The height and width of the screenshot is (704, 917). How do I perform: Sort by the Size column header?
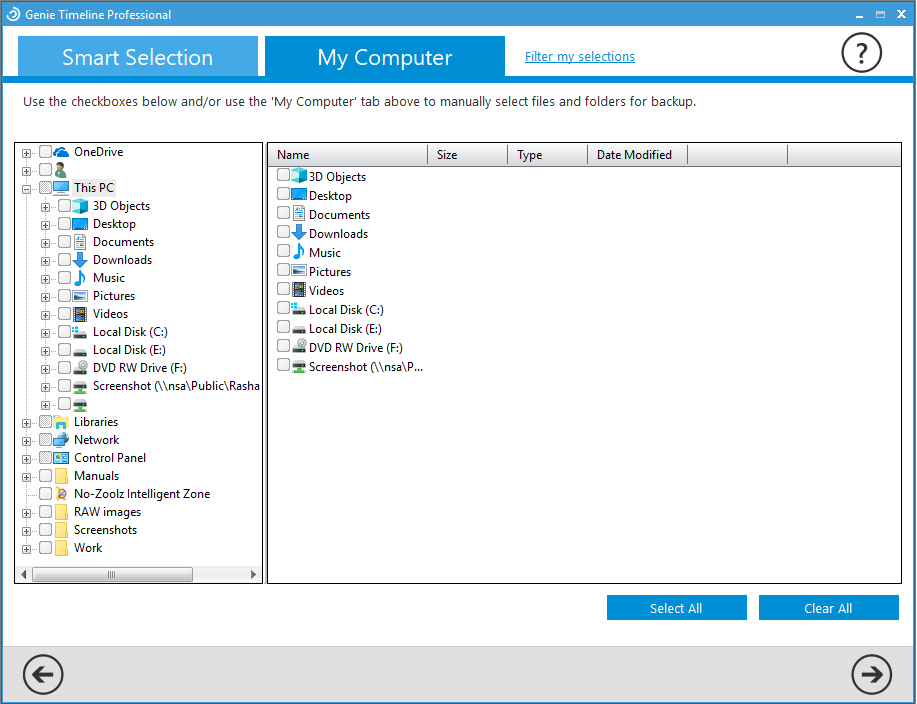pyautogui.click(x=468, y=155)
